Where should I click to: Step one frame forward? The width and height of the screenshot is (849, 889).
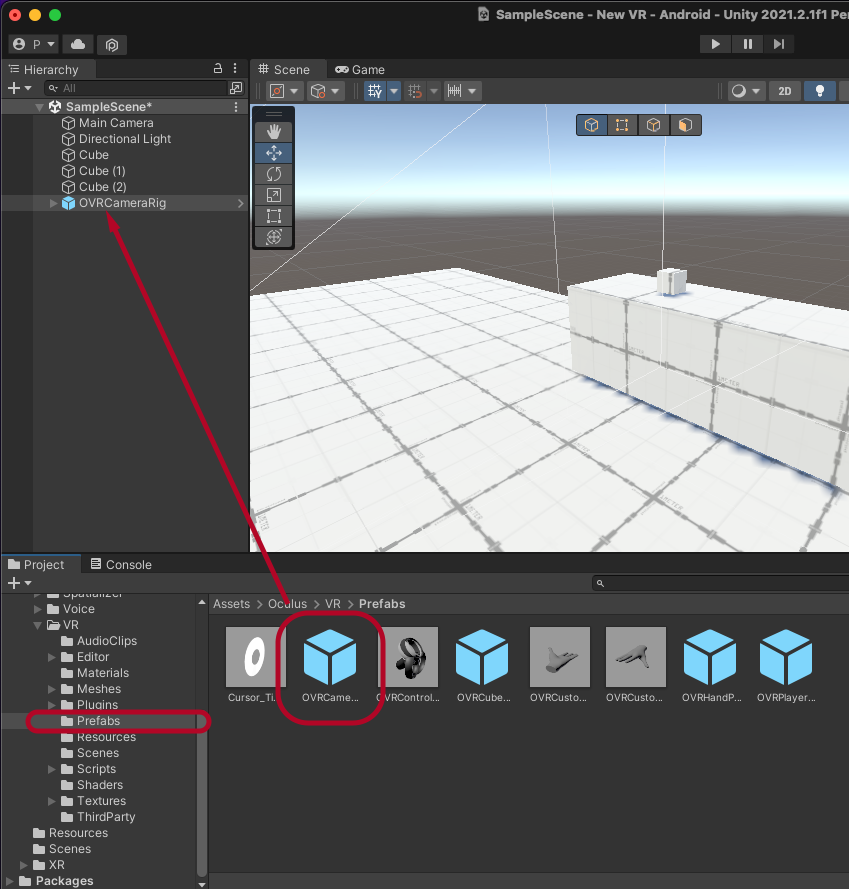point(779,44)
